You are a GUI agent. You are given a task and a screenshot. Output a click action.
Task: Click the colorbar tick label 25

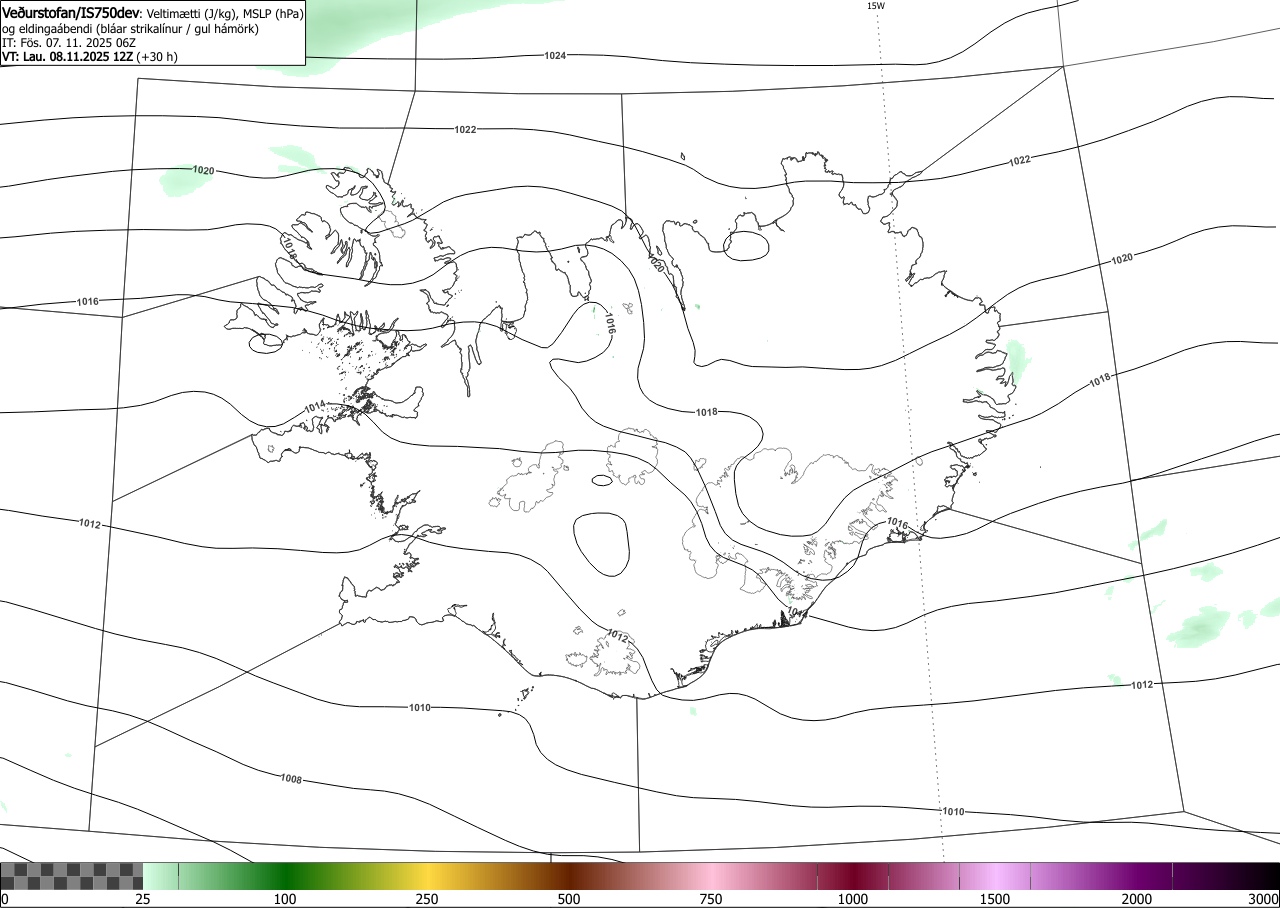[x=143, y=899]
